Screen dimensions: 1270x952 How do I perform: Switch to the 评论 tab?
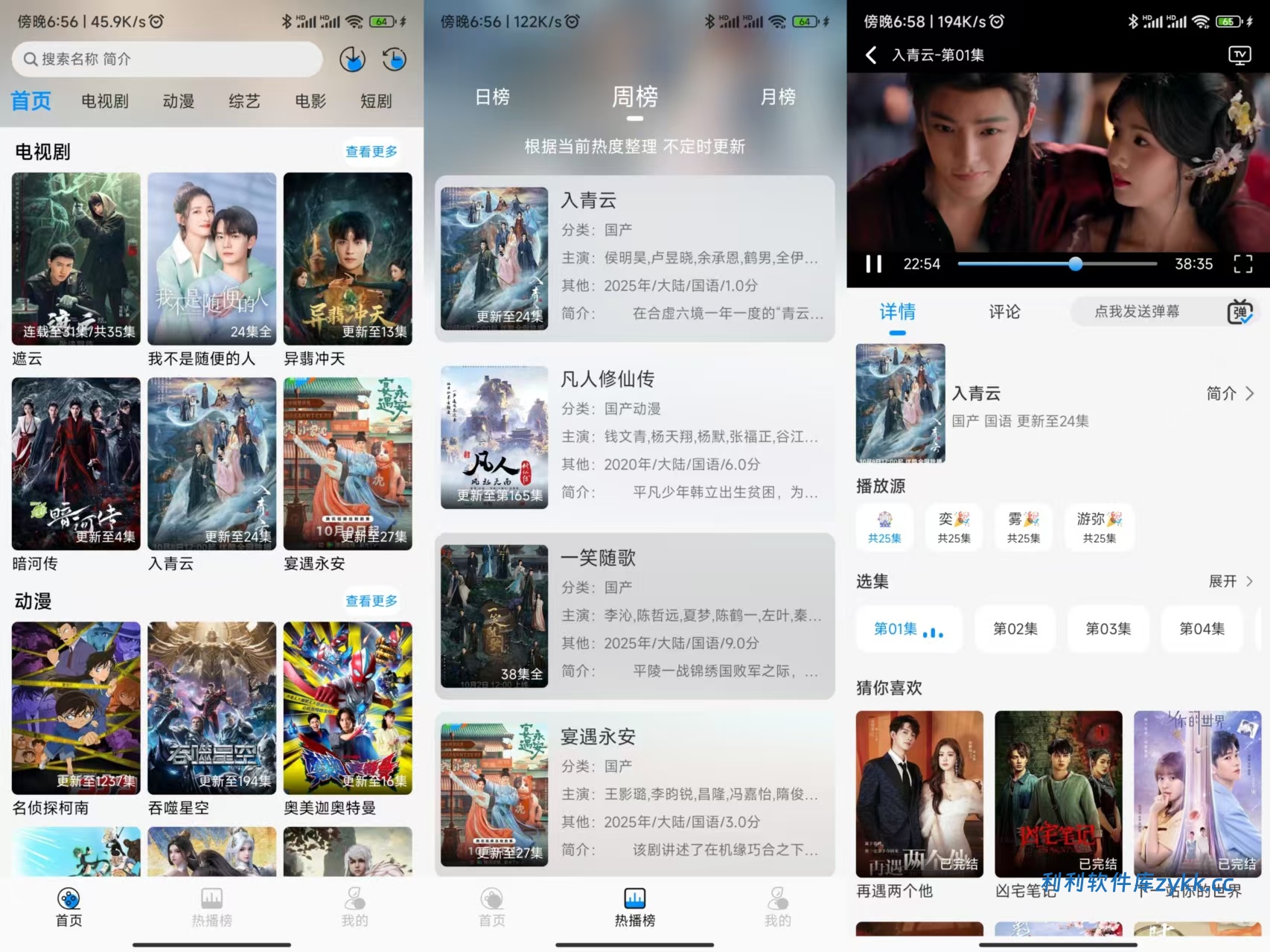(1004, 312)
